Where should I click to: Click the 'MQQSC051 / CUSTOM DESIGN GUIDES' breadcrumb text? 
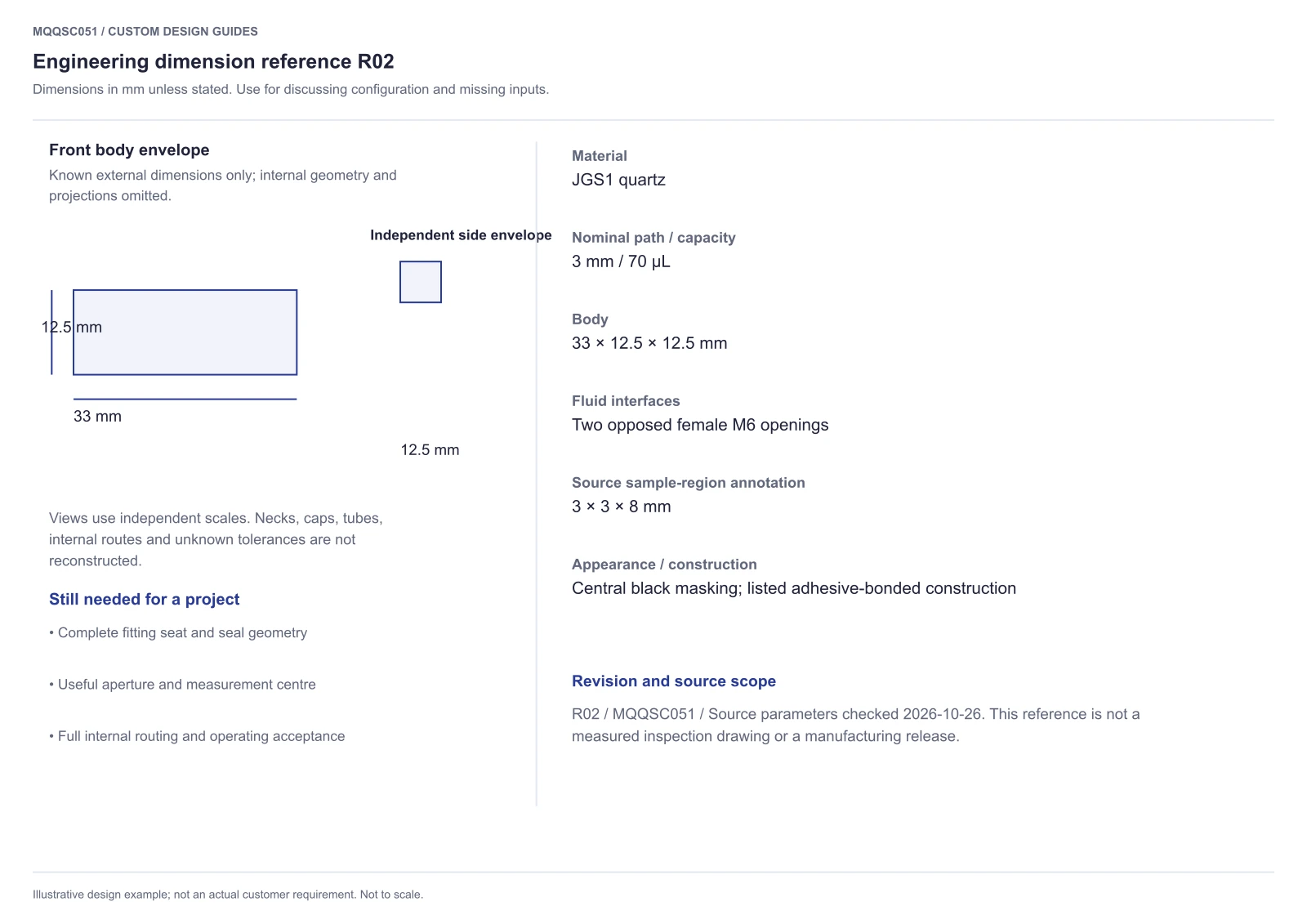tap(145, 31)
